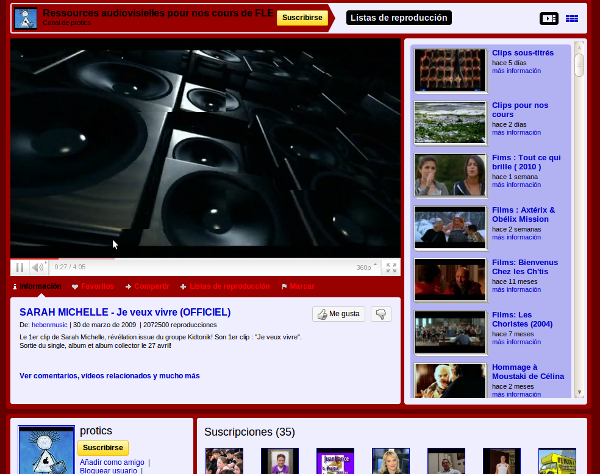Toggle fullscreen mode on the player
Viewport: 600px width, 474px height.
tap(391, 267)
